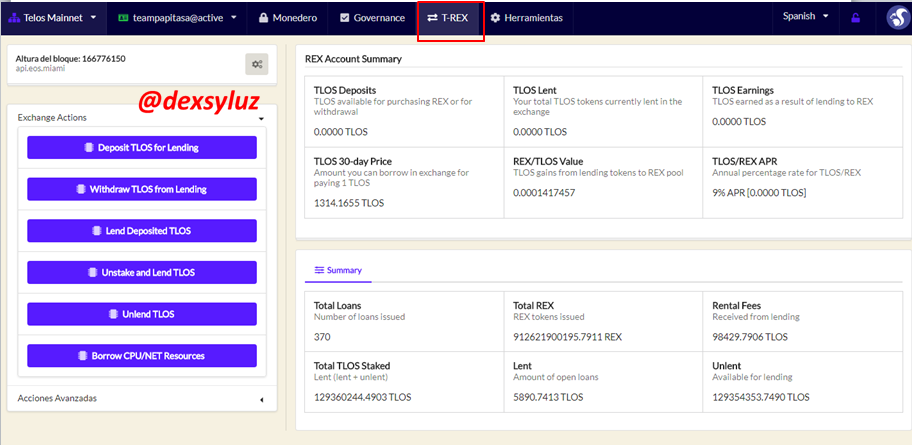The width and height of the screenshot is (912, 445).
Task: Click the TLOS 30-day Price label
Action: coord(352,162)
